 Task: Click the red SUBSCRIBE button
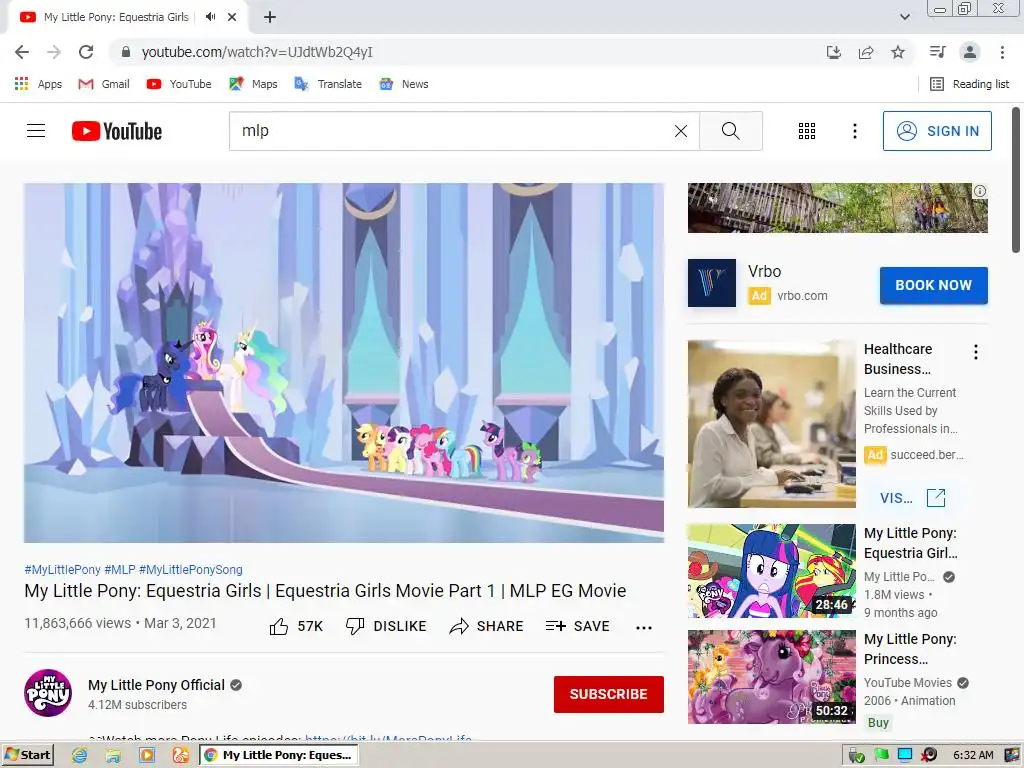tap(609, 694)
